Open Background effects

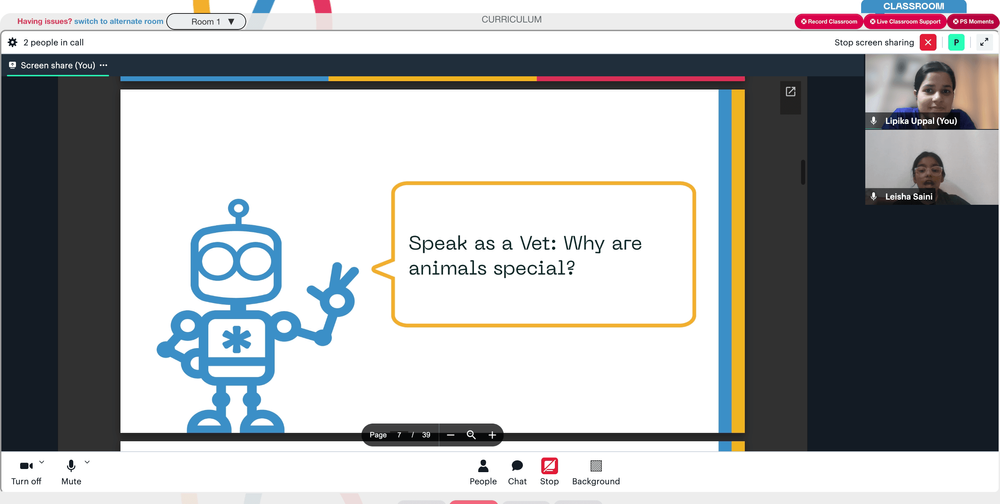596,473
